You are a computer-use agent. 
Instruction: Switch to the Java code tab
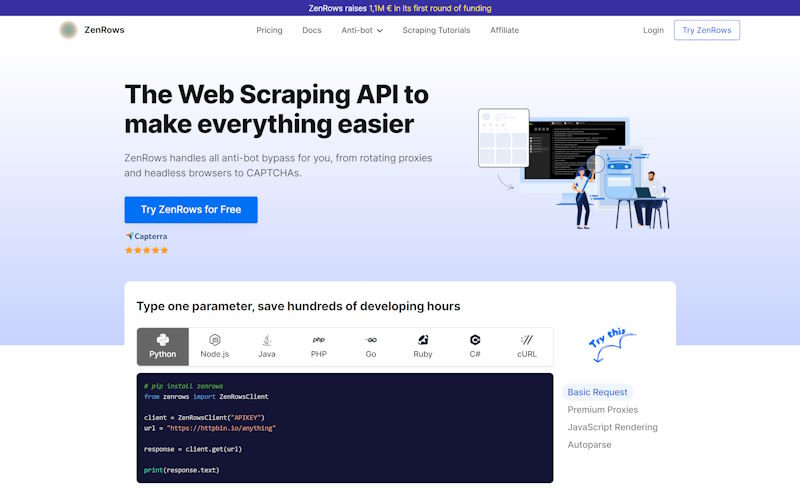click(x=267, y=347)
